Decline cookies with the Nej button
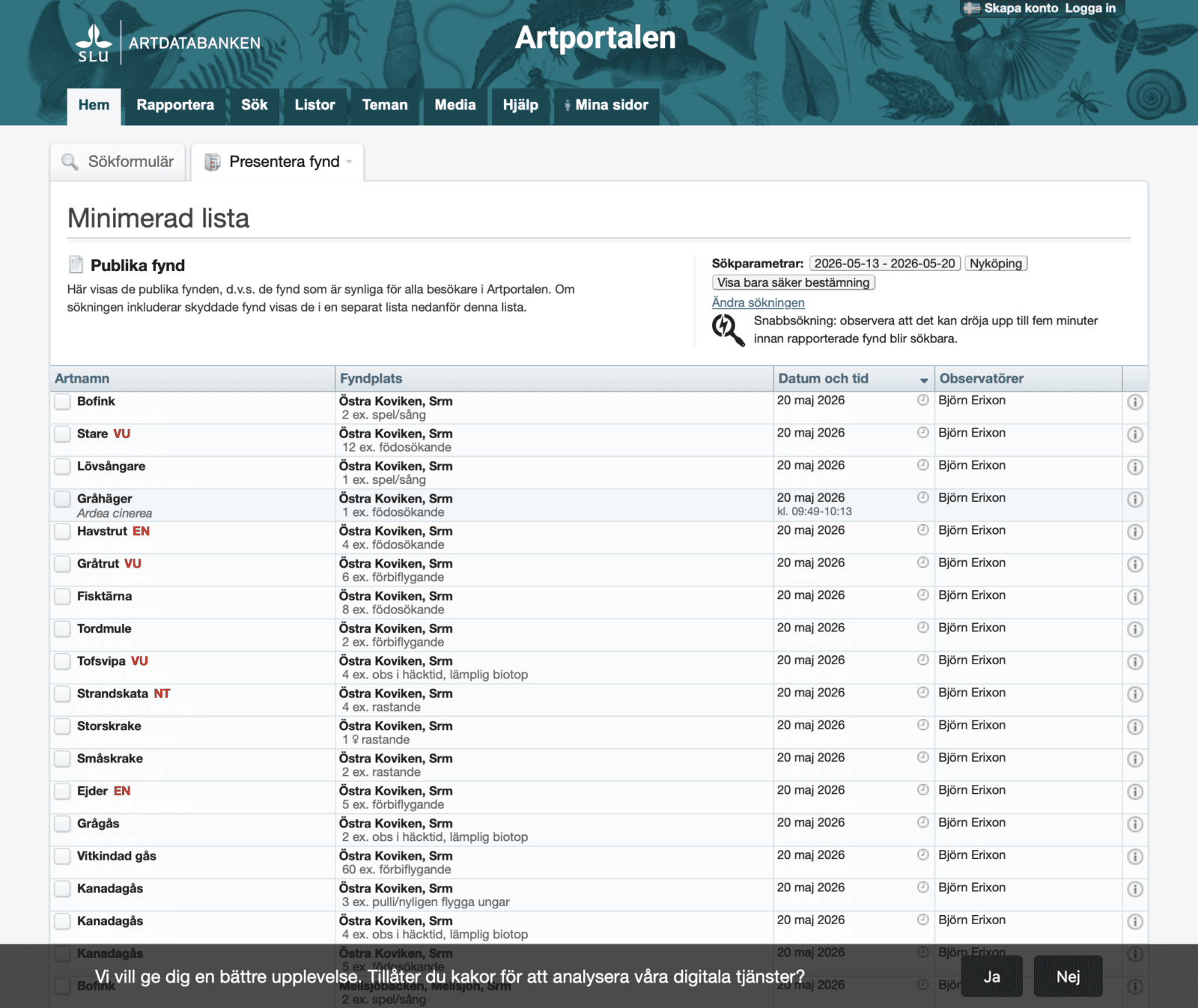Viewport: 1198px width, 1008px height. point(1068,977)
